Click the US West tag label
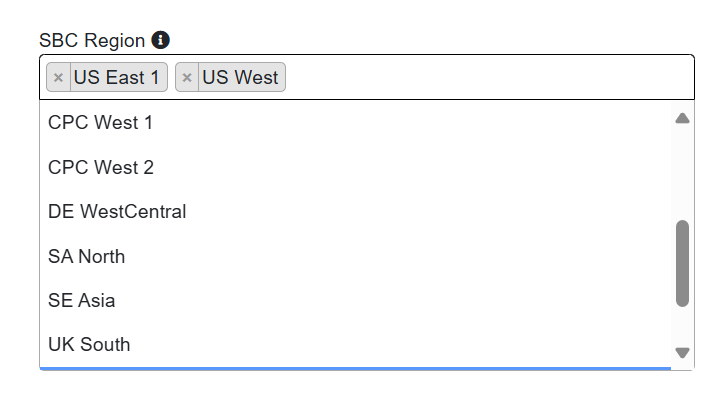Screen dimensions: 727x406 click(x=240, y=77)
